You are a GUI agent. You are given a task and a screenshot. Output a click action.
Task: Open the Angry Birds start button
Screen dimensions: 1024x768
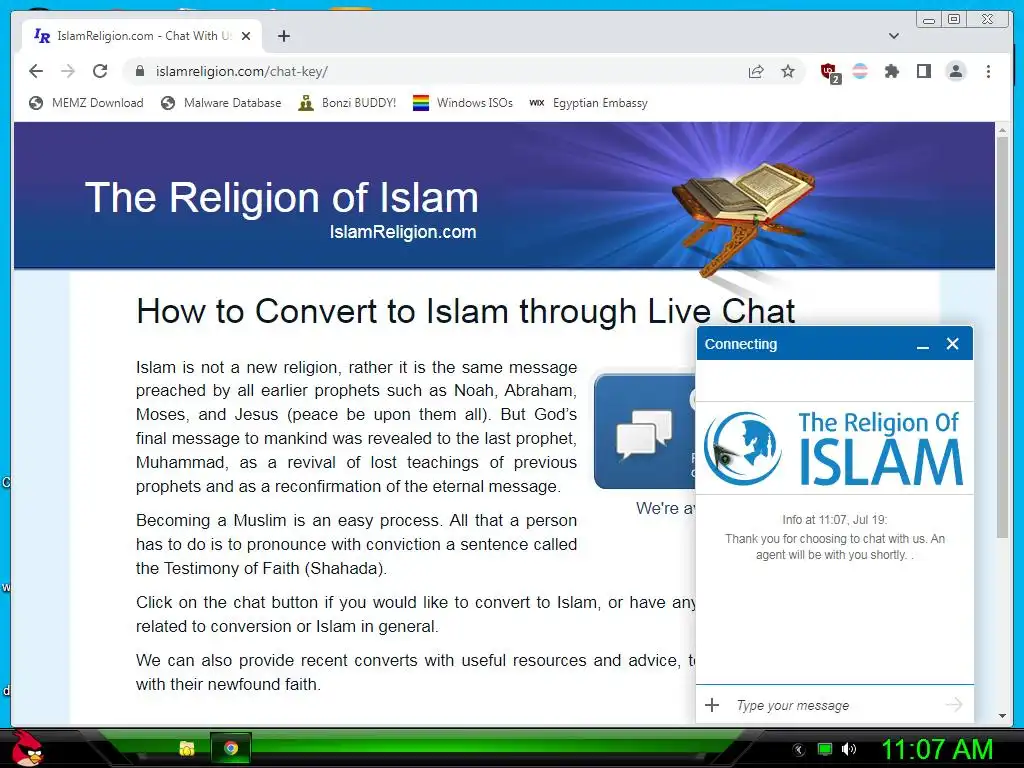(x=26, y=747)
